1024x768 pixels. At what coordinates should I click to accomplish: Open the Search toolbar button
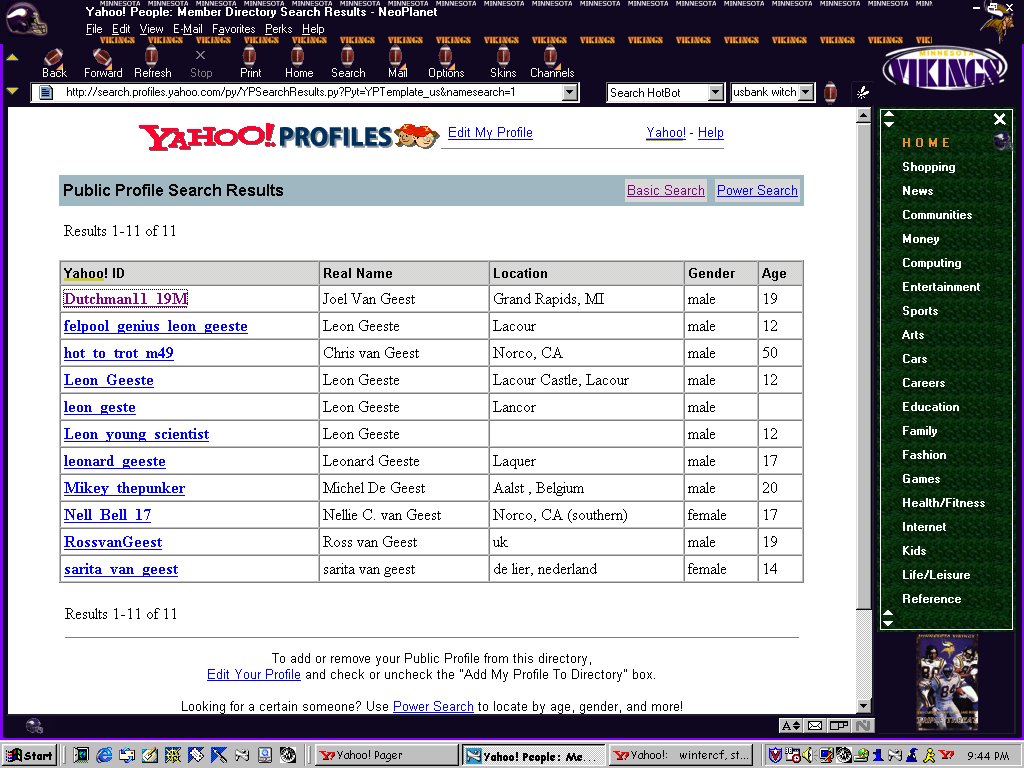point(347,63)
